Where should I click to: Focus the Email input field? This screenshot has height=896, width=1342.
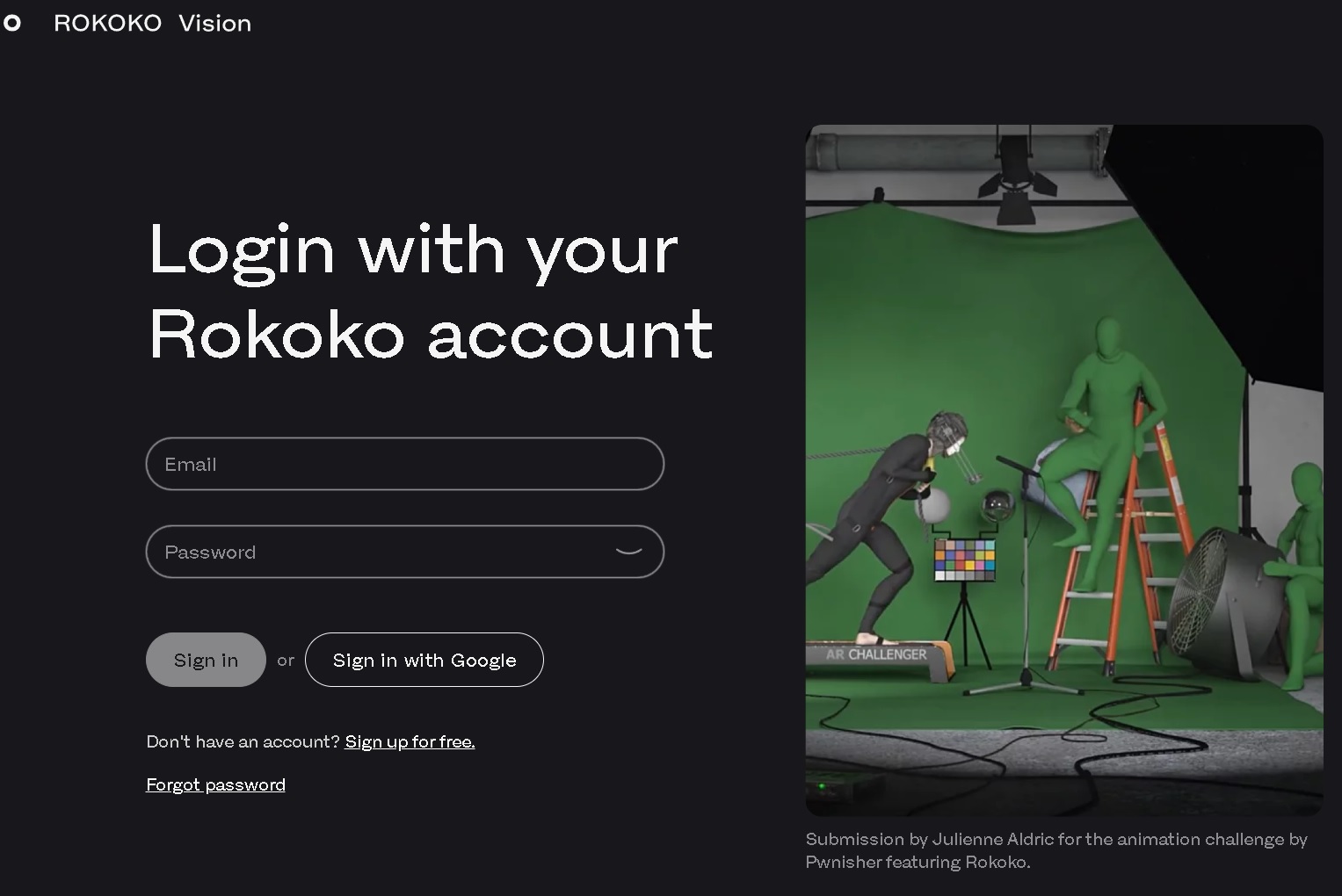pos(404,464)
